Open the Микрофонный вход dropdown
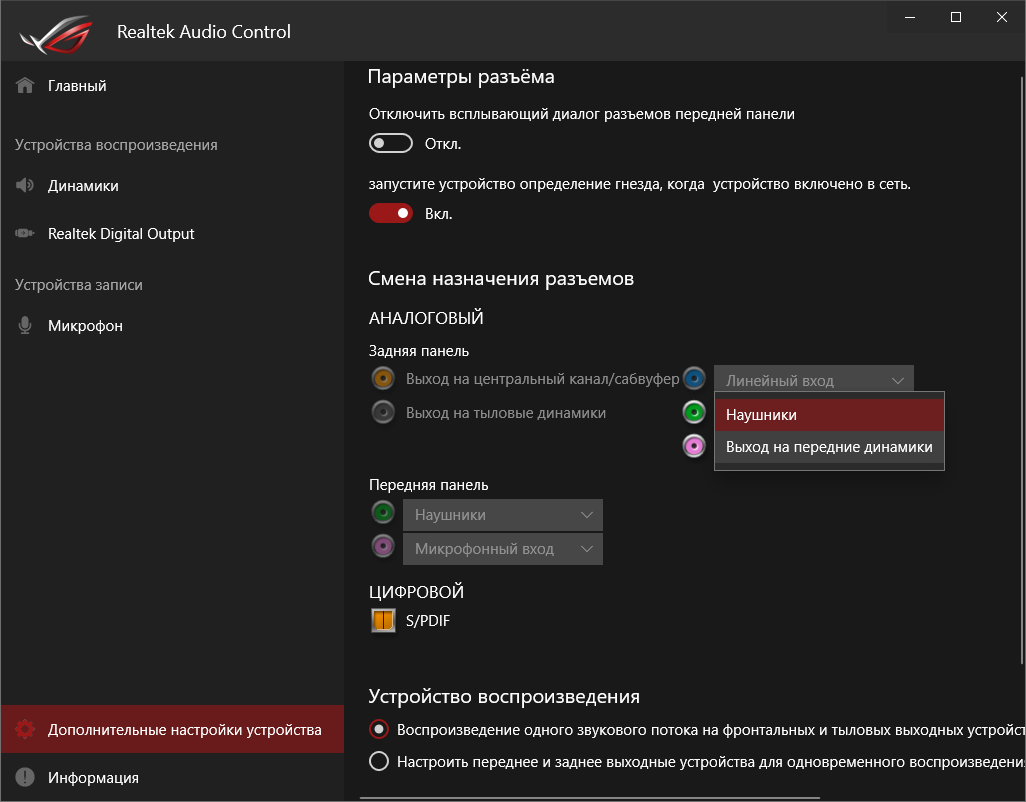Screen dimensions: 1026x802 click(x=503, y=549)
